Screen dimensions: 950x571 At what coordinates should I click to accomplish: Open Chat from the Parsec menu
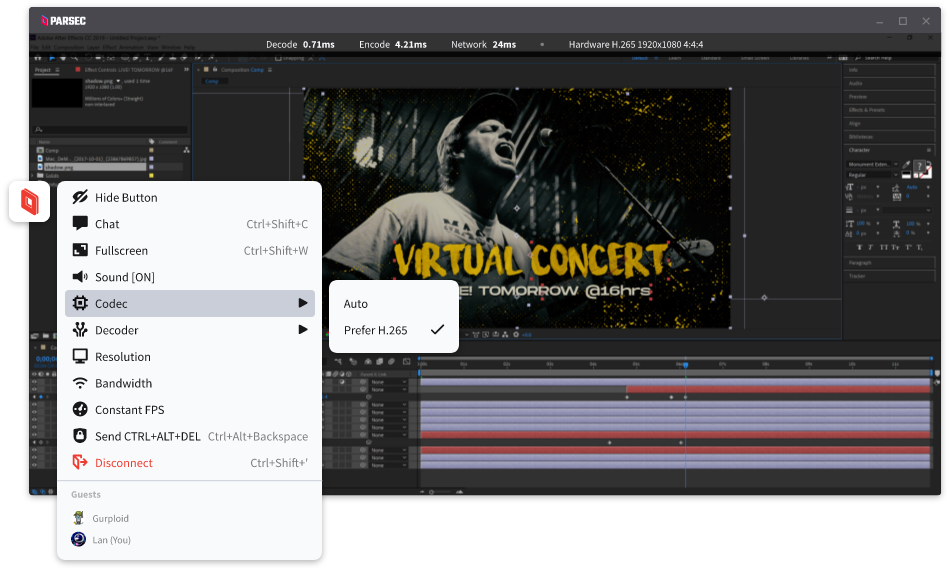click(x=190, y=224)
